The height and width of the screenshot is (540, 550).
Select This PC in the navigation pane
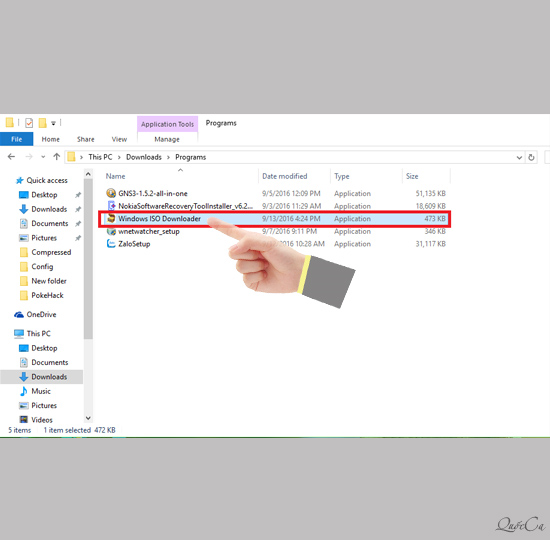click(x=39, y=333)
